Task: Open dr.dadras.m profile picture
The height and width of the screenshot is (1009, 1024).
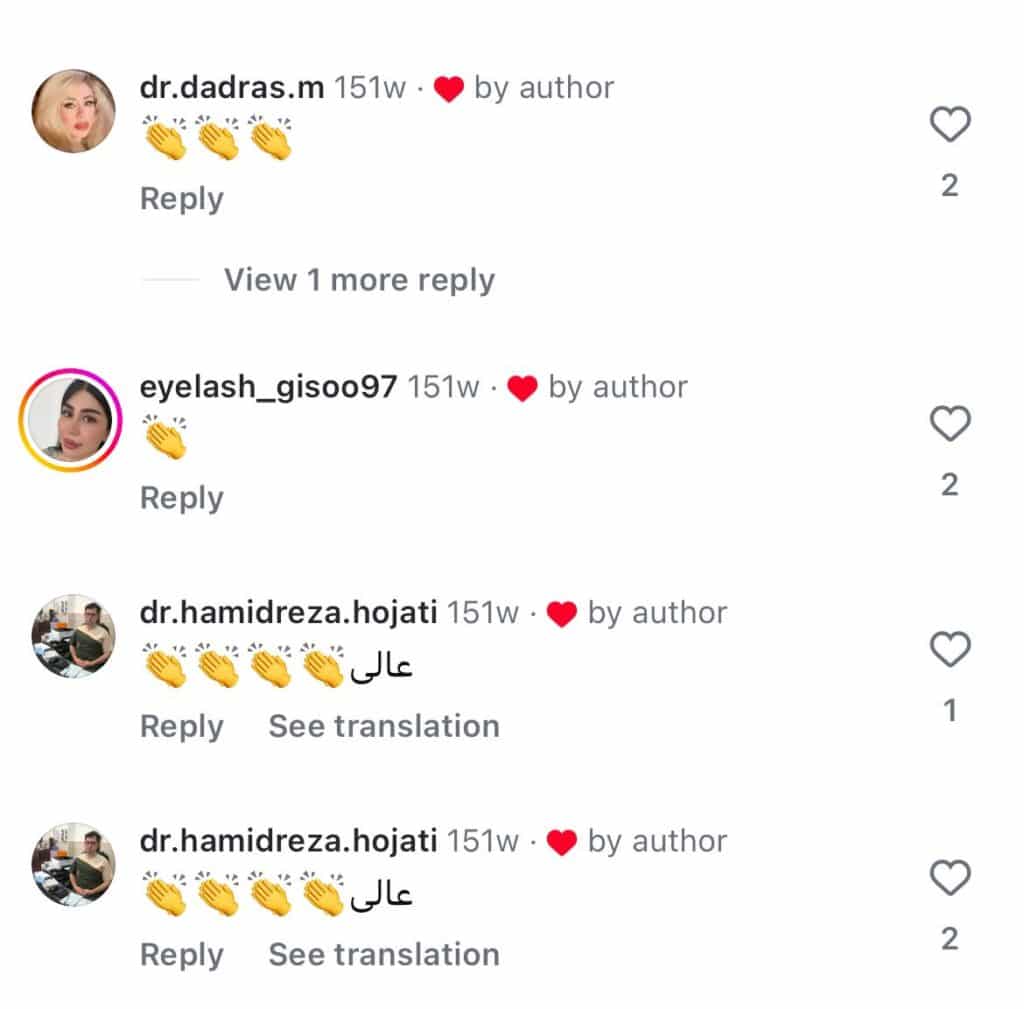Action: 74,111
